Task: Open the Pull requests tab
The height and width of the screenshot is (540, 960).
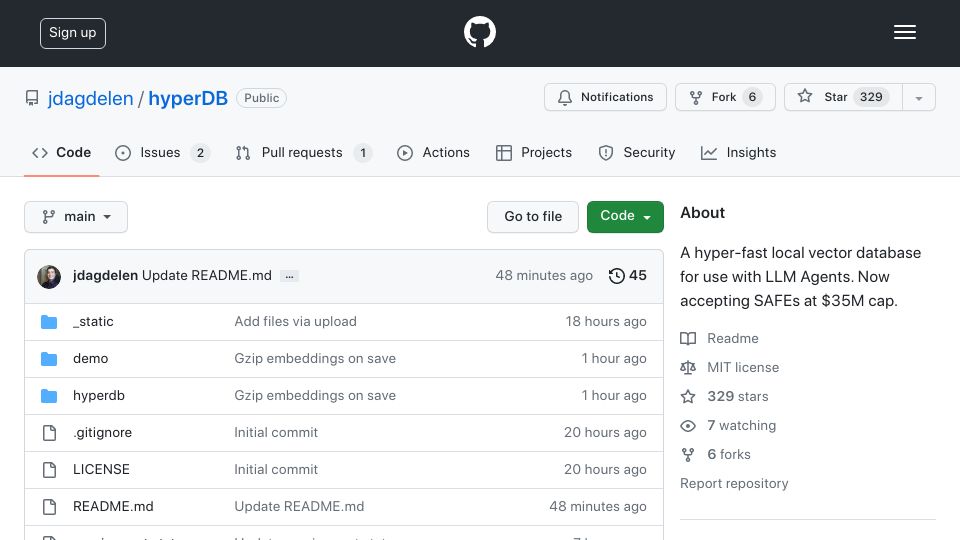Action: tap(304, 152)
